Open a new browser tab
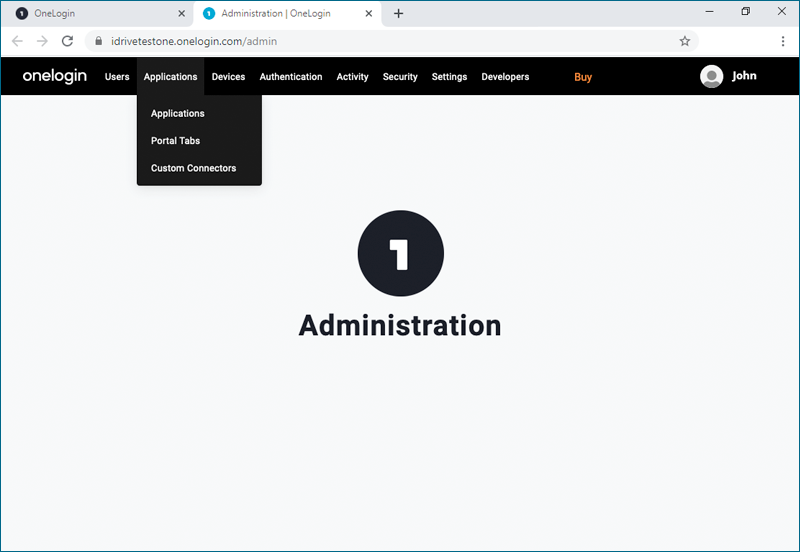 398,14
